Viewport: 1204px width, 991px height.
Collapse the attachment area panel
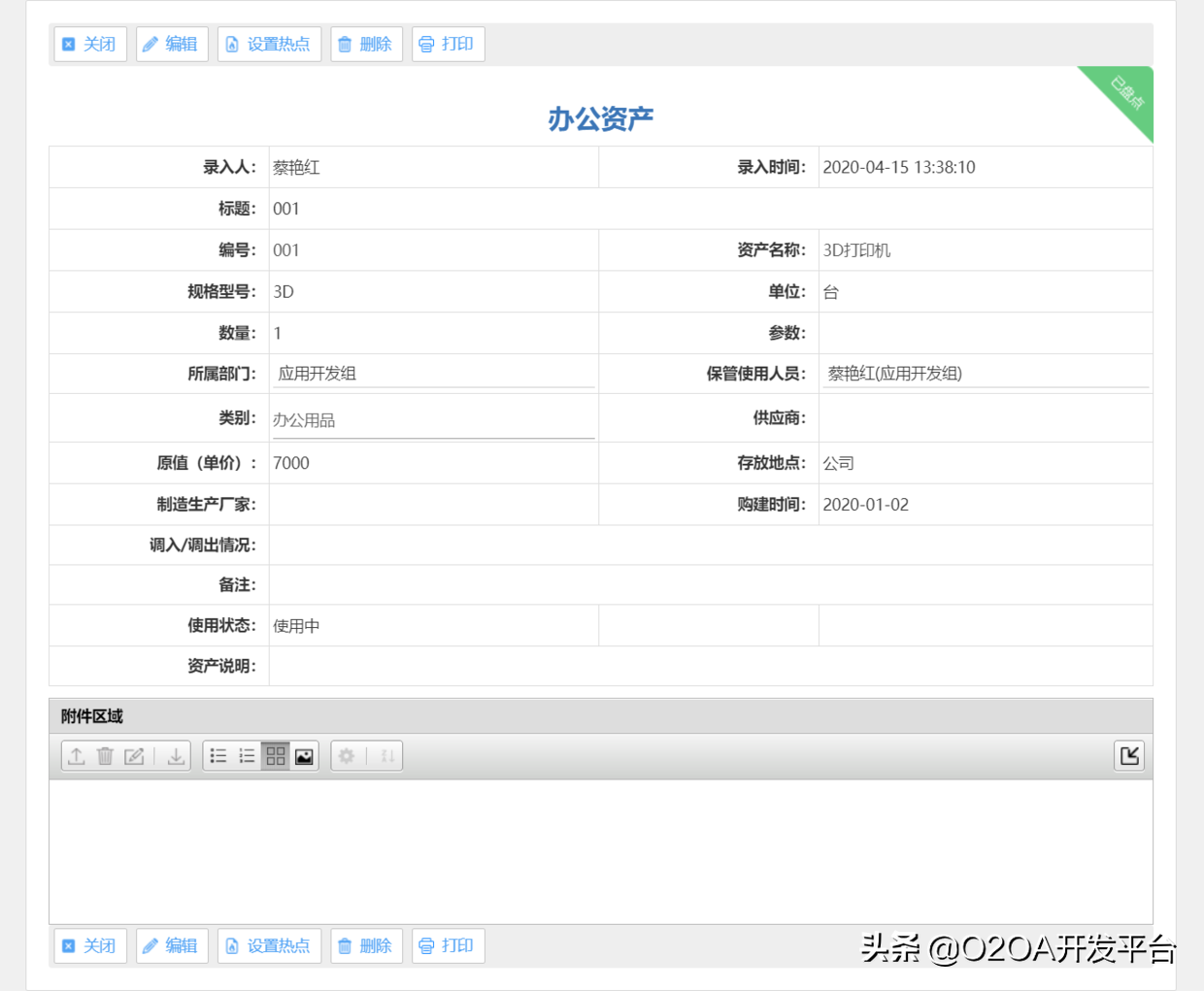point(1128,755)
